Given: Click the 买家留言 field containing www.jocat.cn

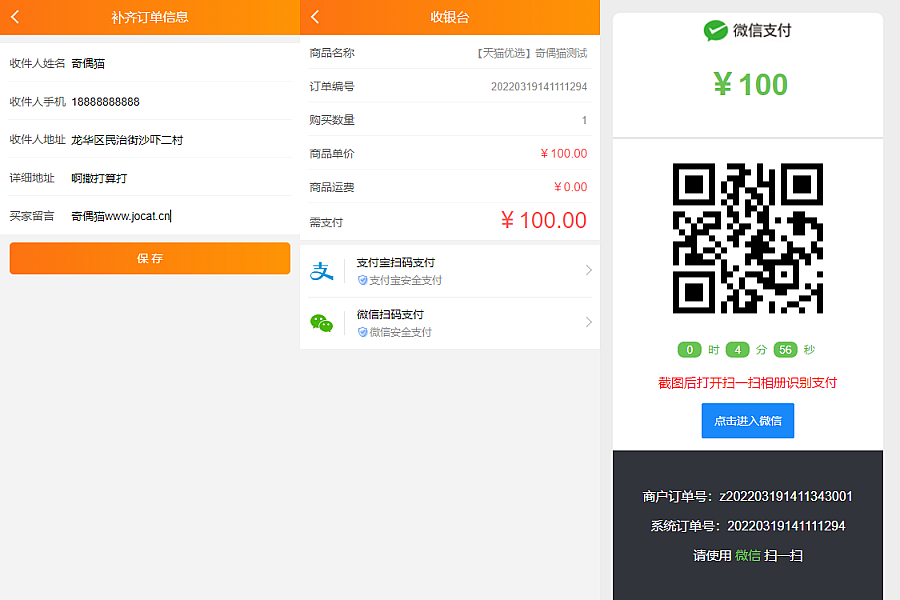Looking at the screenshot, I should coord(180,216).
